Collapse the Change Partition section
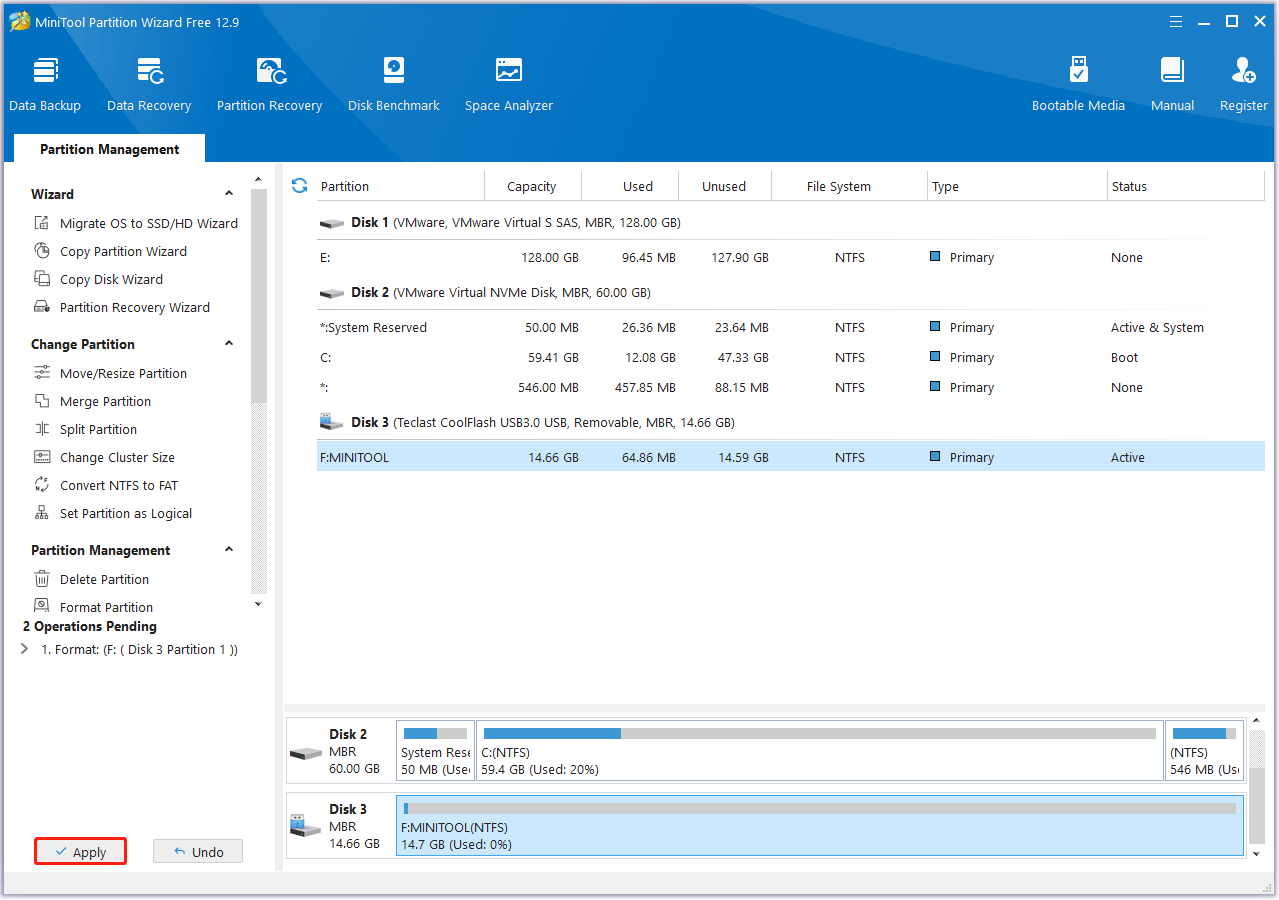The width and height of the screenshot is (1279, 900). [x=228, y=343]
